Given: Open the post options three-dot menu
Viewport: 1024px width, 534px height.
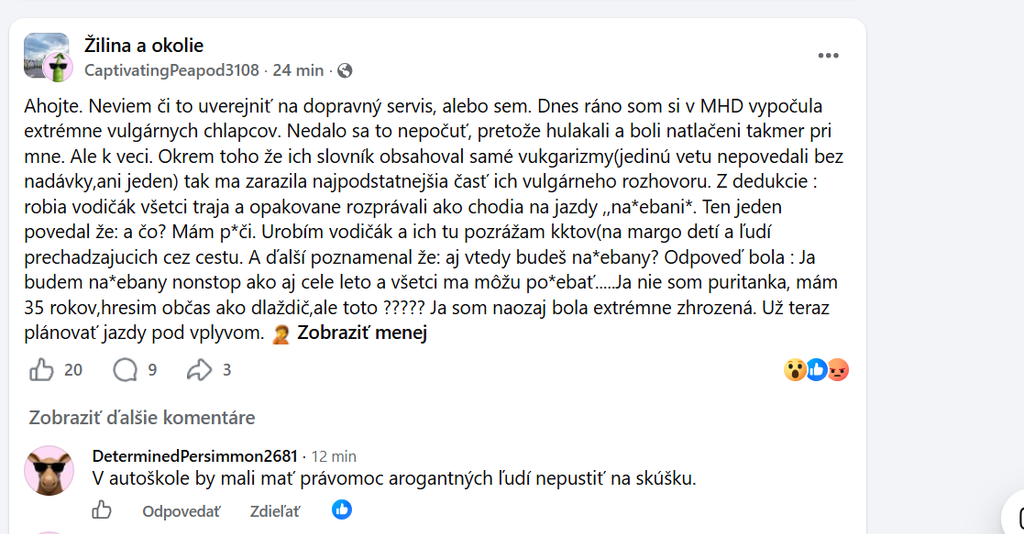Looking at the screenshot, I should [x=828, y=55].
